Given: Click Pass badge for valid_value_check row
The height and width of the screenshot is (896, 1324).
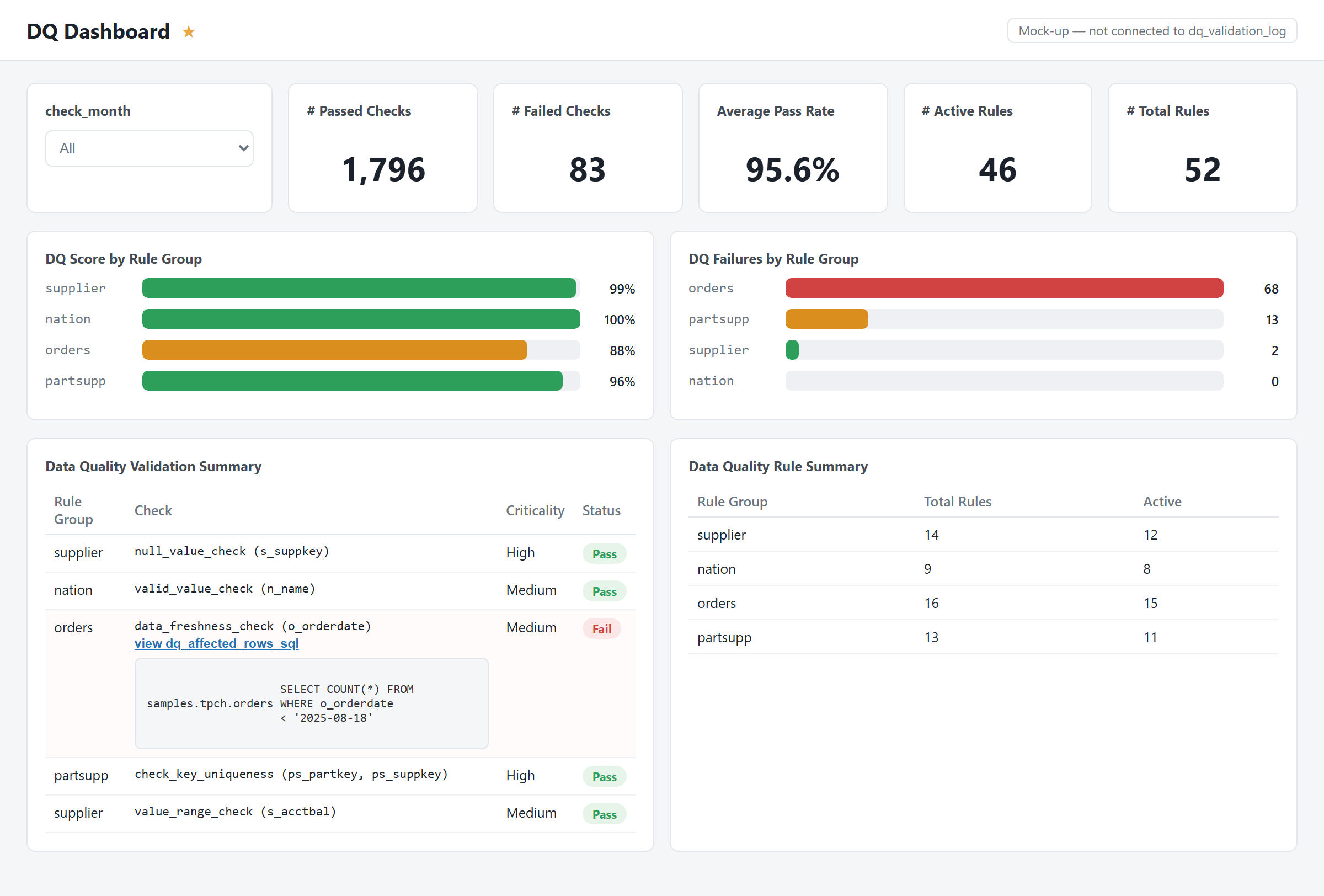Looking at the screenshot, I should (x=604, y=591).
